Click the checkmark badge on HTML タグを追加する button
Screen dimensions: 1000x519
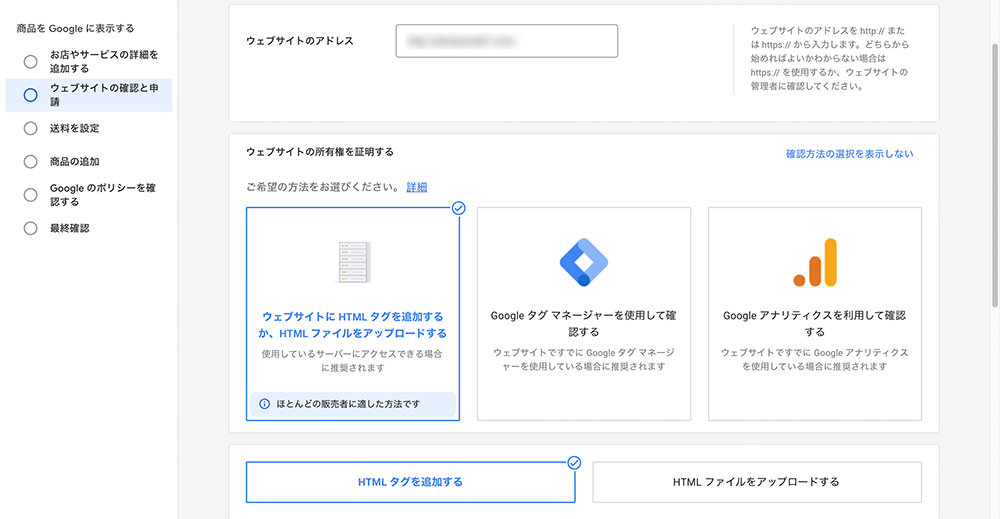[x=574, y=463]
